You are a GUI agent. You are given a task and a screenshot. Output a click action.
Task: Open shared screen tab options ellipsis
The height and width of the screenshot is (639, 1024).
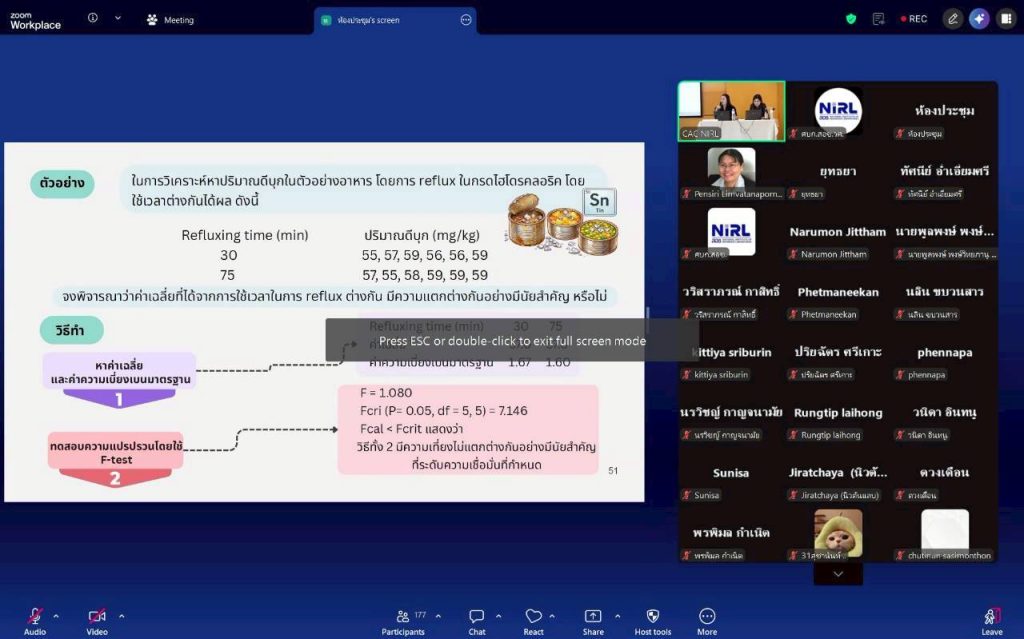pos(466,20)
